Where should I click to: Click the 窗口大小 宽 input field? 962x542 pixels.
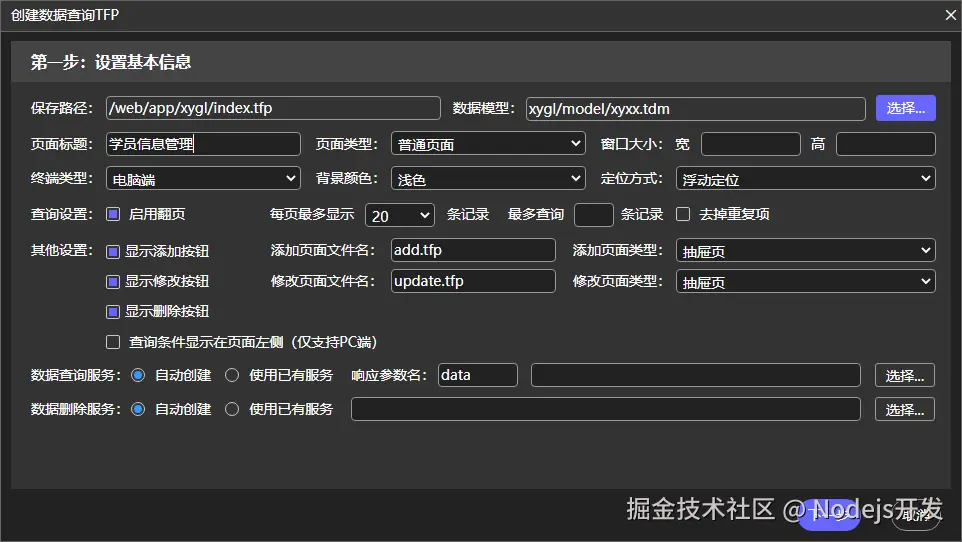point(750,144)
